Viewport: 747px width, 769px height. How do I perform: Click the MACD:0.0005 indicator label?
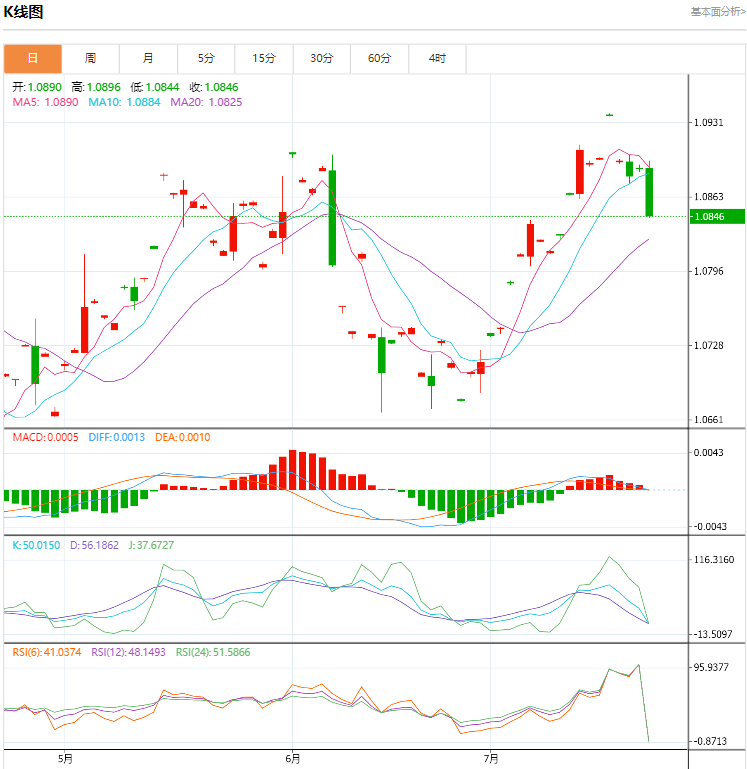tap(45, 437)
